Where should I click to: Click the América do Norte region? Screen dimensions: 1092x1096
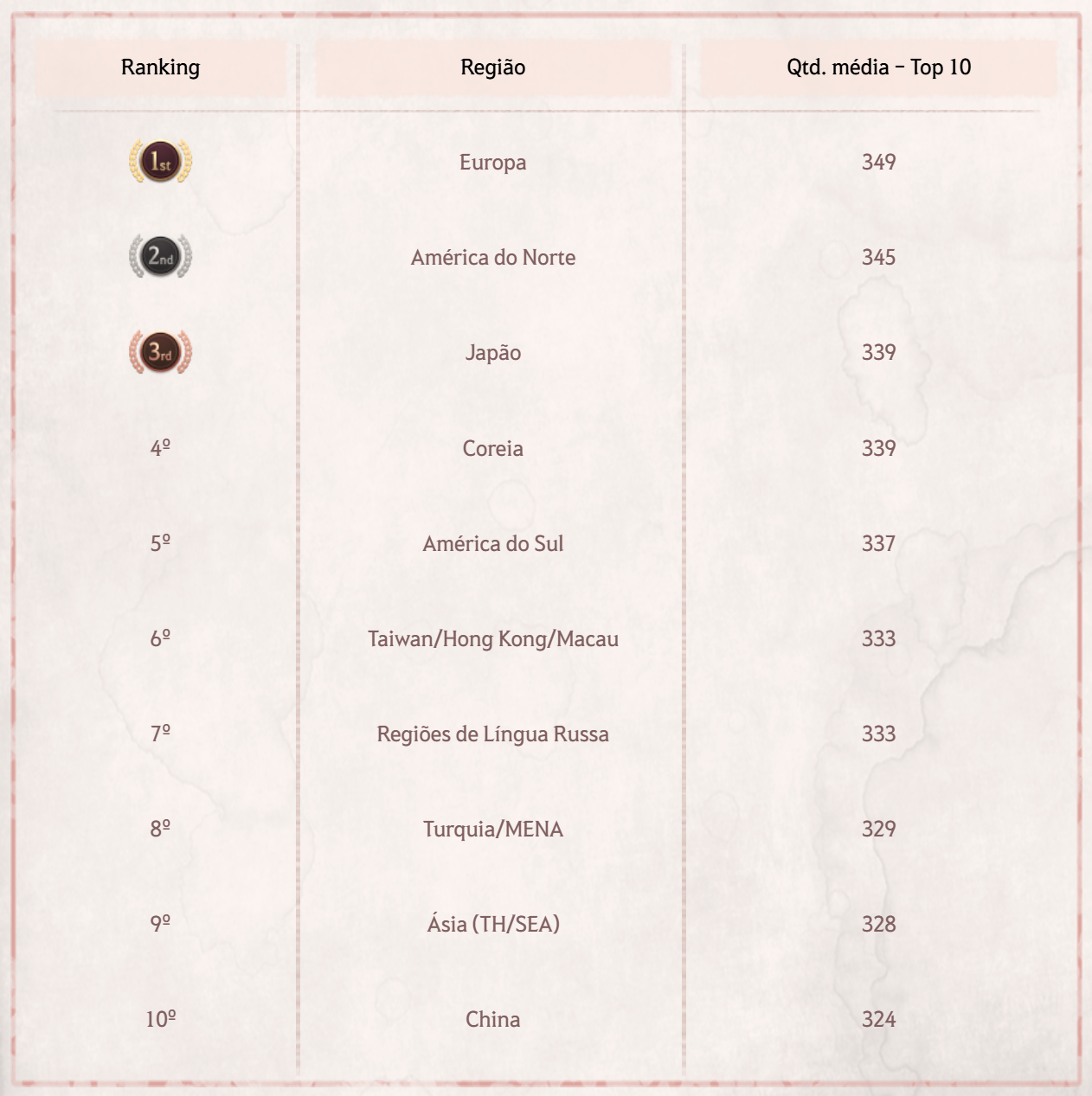click(x=492, y=258)
